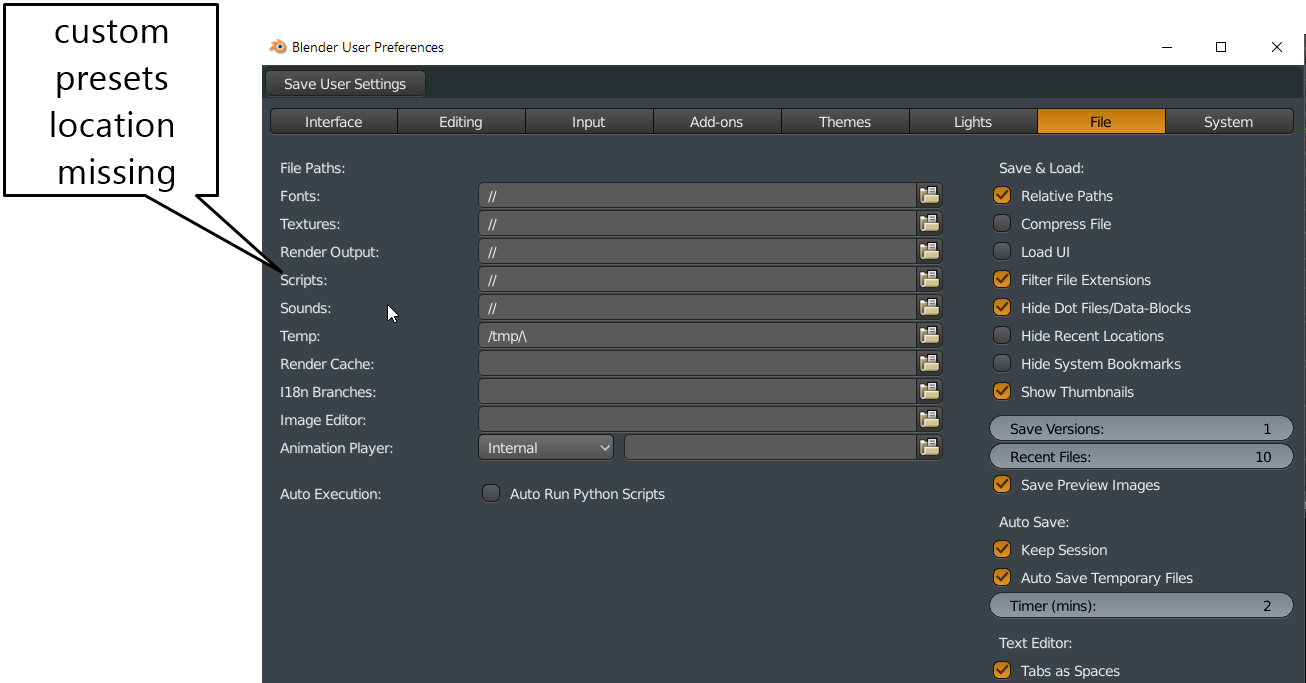Click Save User Settings button
This screenshot has height=683, width=1306.
point(345,84)
